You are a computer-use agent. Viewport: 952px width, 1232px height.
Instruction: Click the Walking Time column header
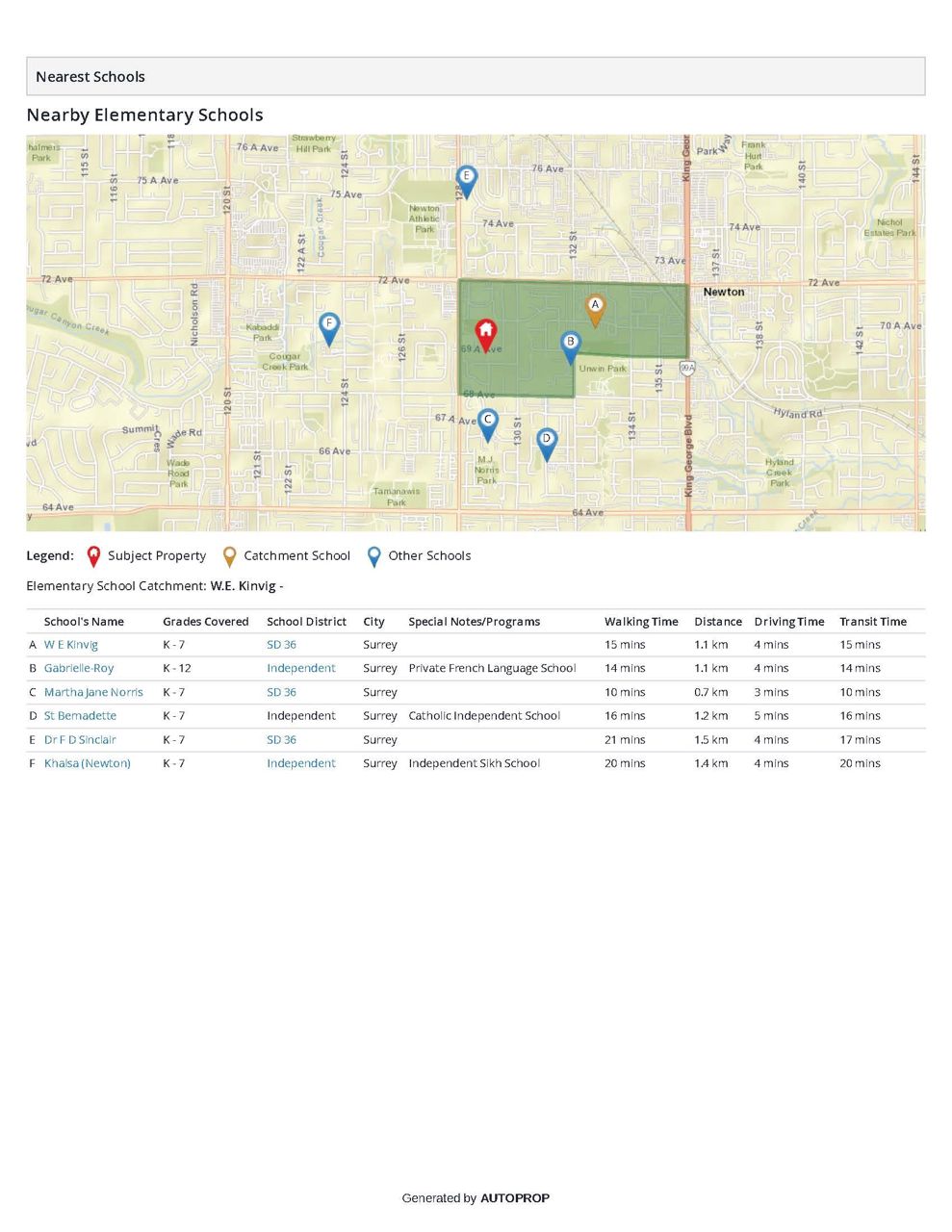coord(641,622)
